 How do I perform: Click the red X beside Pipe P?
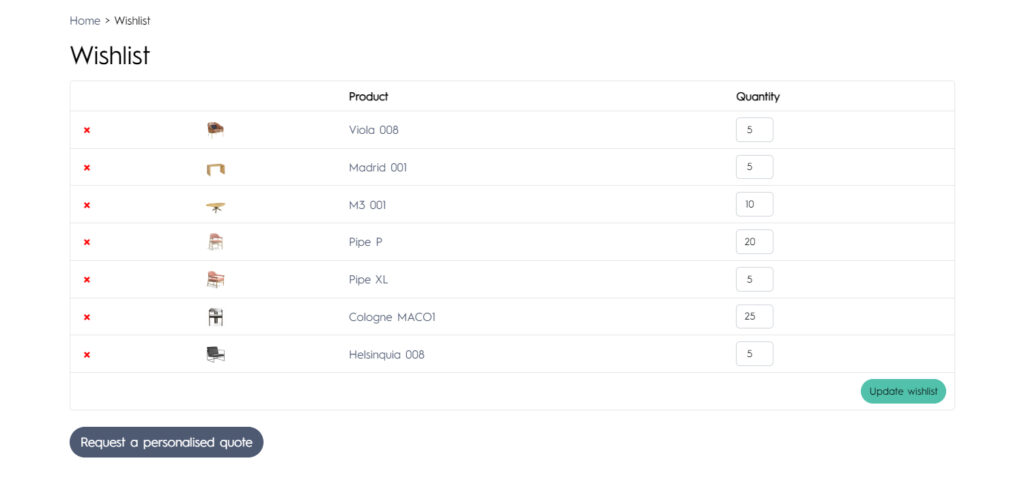tap(87, 242)
